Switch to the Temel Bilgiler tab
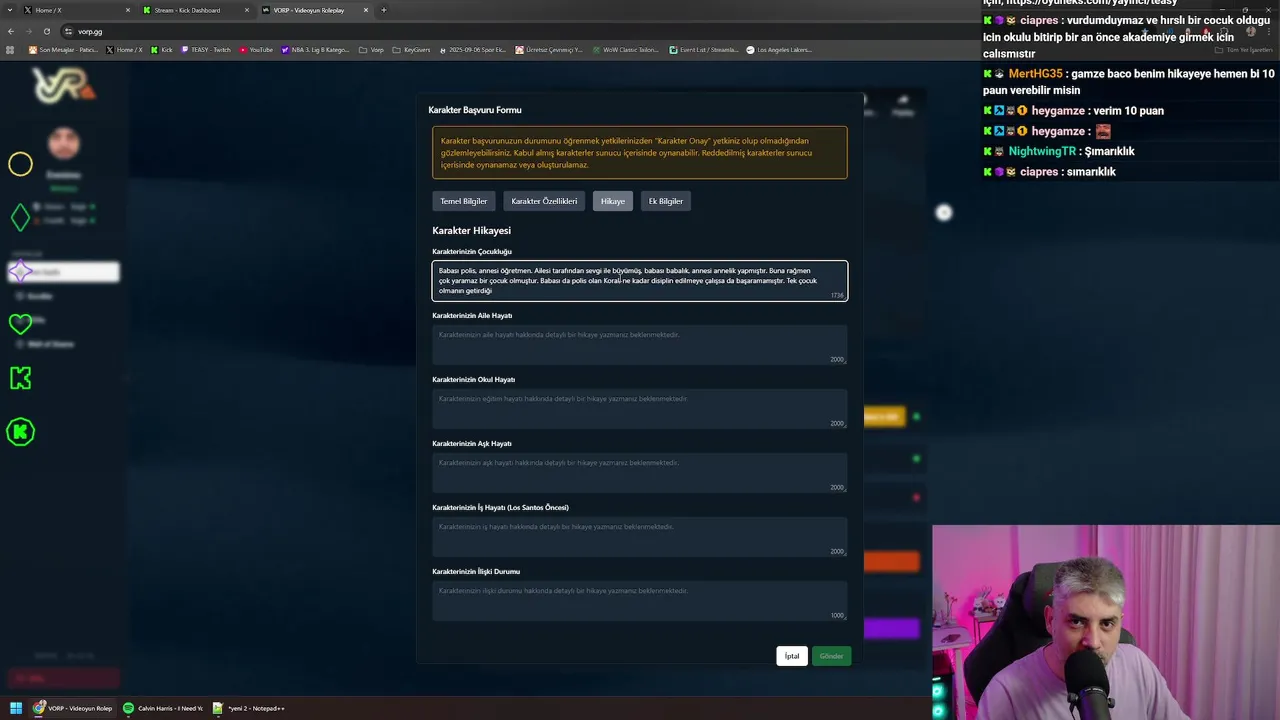Screen dimensions: 1280x720 tap(463, 201)
